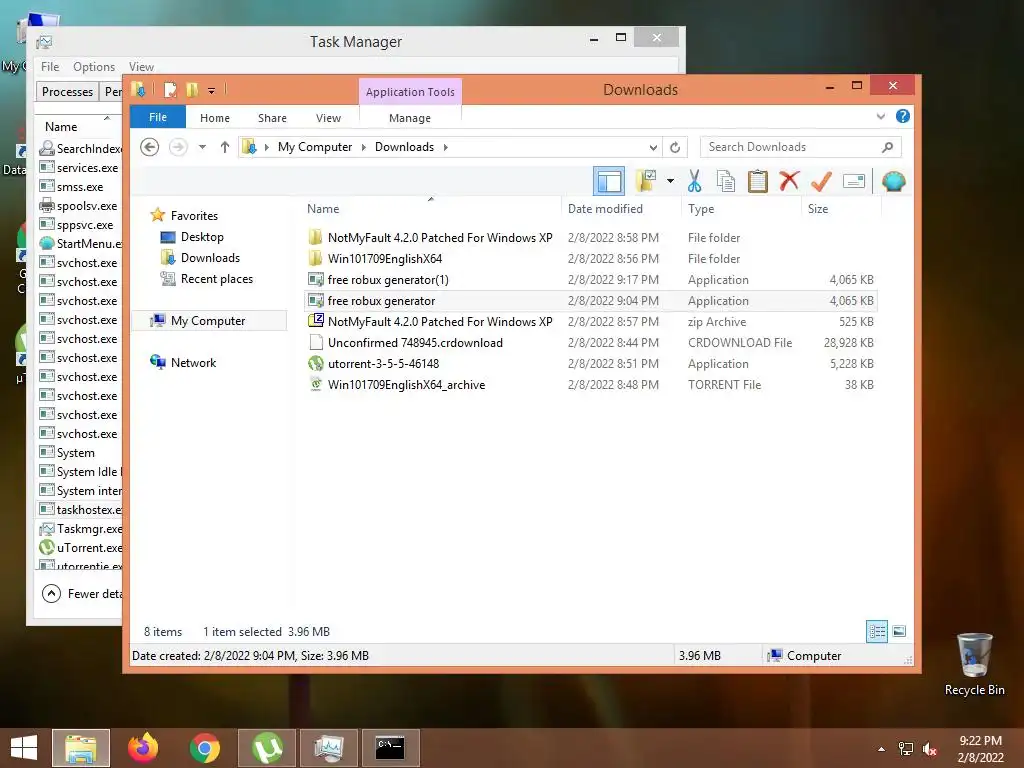Click the search magnifier icon

coord(888,147)
